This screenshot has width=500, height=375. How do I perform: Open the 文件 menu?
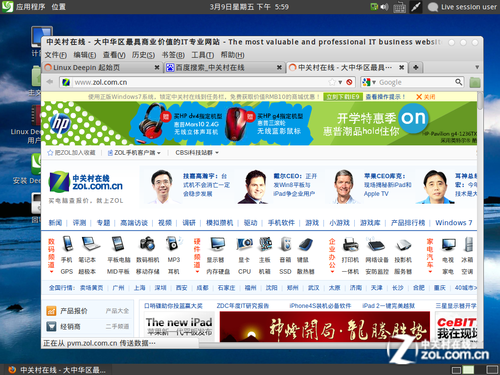(56, 55)
